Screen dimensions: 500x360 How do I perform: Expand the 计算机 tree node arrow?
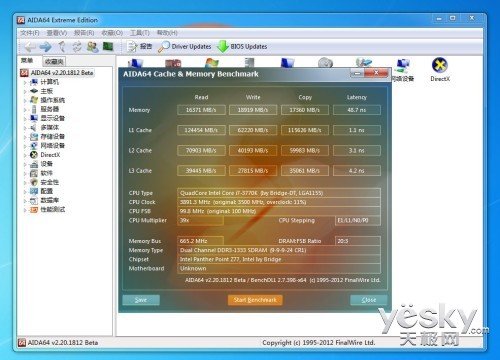coord(25,82)
